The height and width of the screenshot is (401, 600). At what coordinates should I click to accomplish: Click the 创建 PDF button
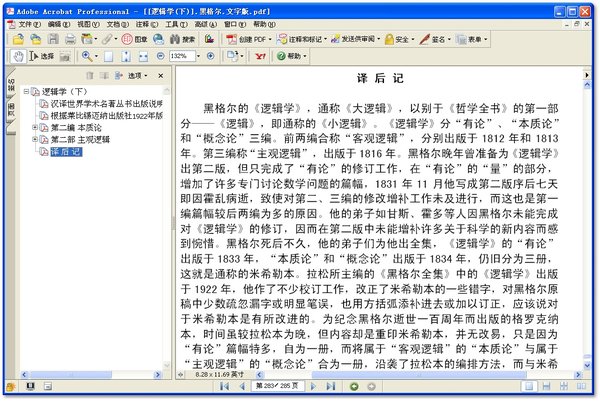pyautogui.click(x=249, y=39)
